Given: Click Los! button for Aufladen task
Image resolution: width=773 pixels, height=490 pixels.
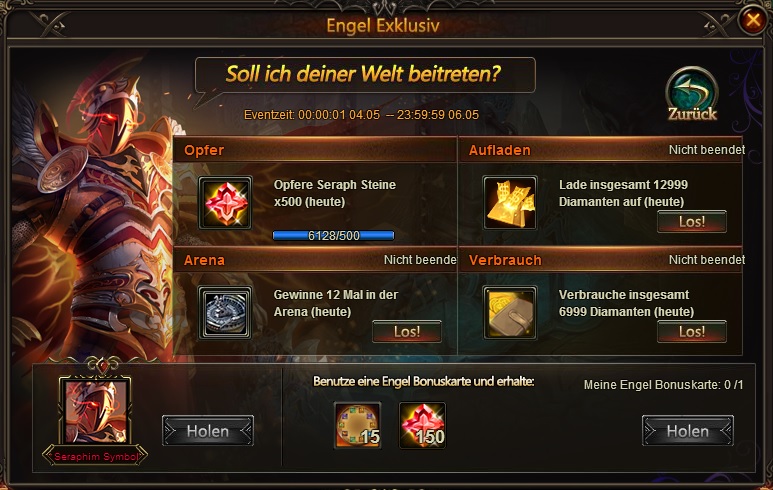Looking at the screenshot, I should pos(692,222).
